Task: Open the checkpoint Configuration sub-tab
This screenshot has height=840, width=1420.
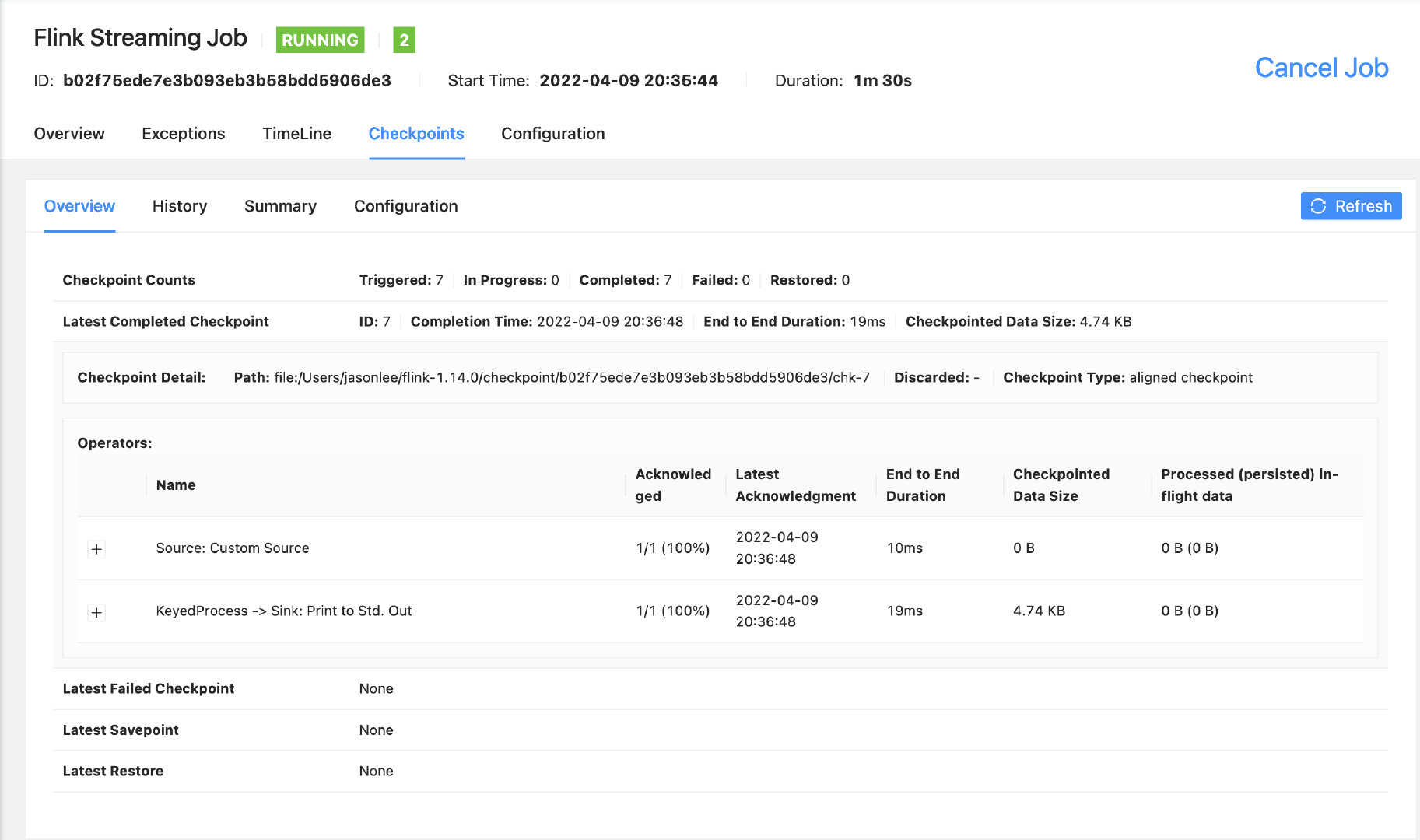Action: 406,206
